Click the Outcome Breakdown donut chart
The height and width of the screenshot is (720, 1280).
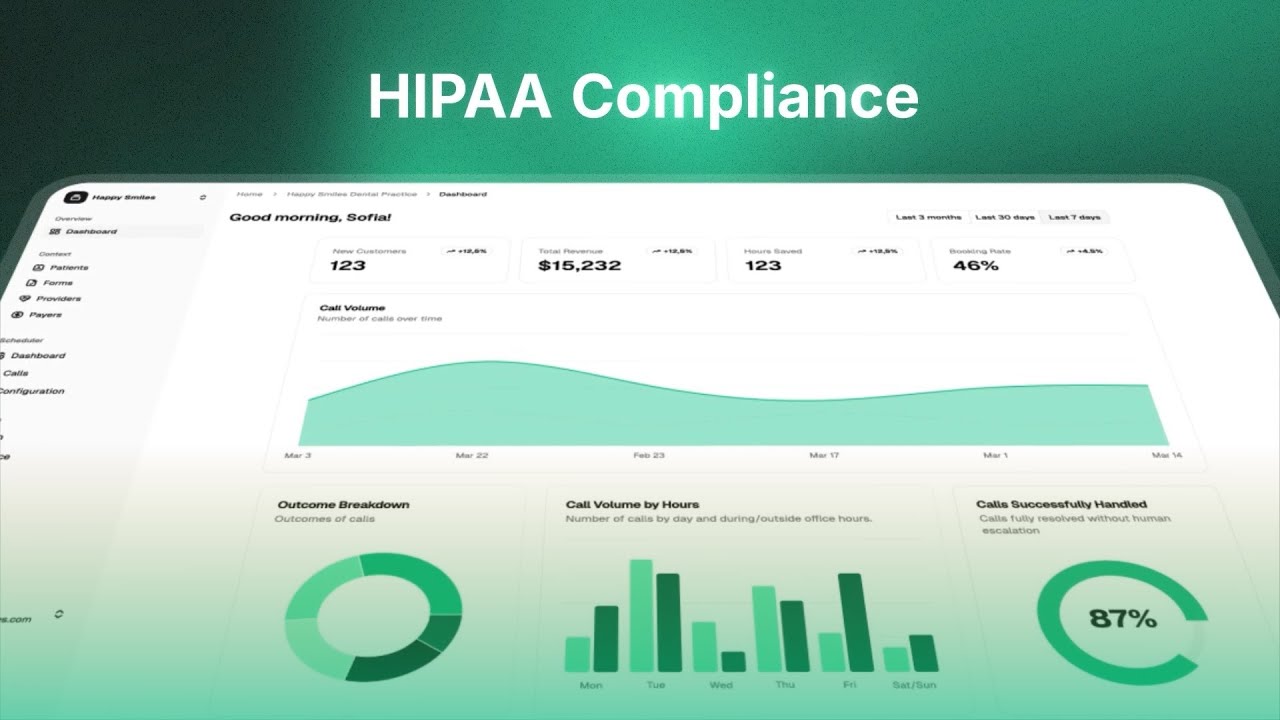(x=373, y=617)
